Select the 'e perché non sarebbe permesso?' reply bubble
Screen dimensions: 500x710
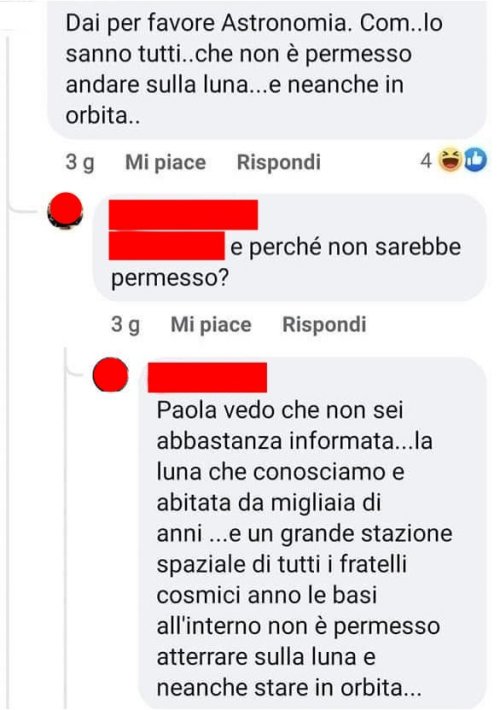(290, 248)
